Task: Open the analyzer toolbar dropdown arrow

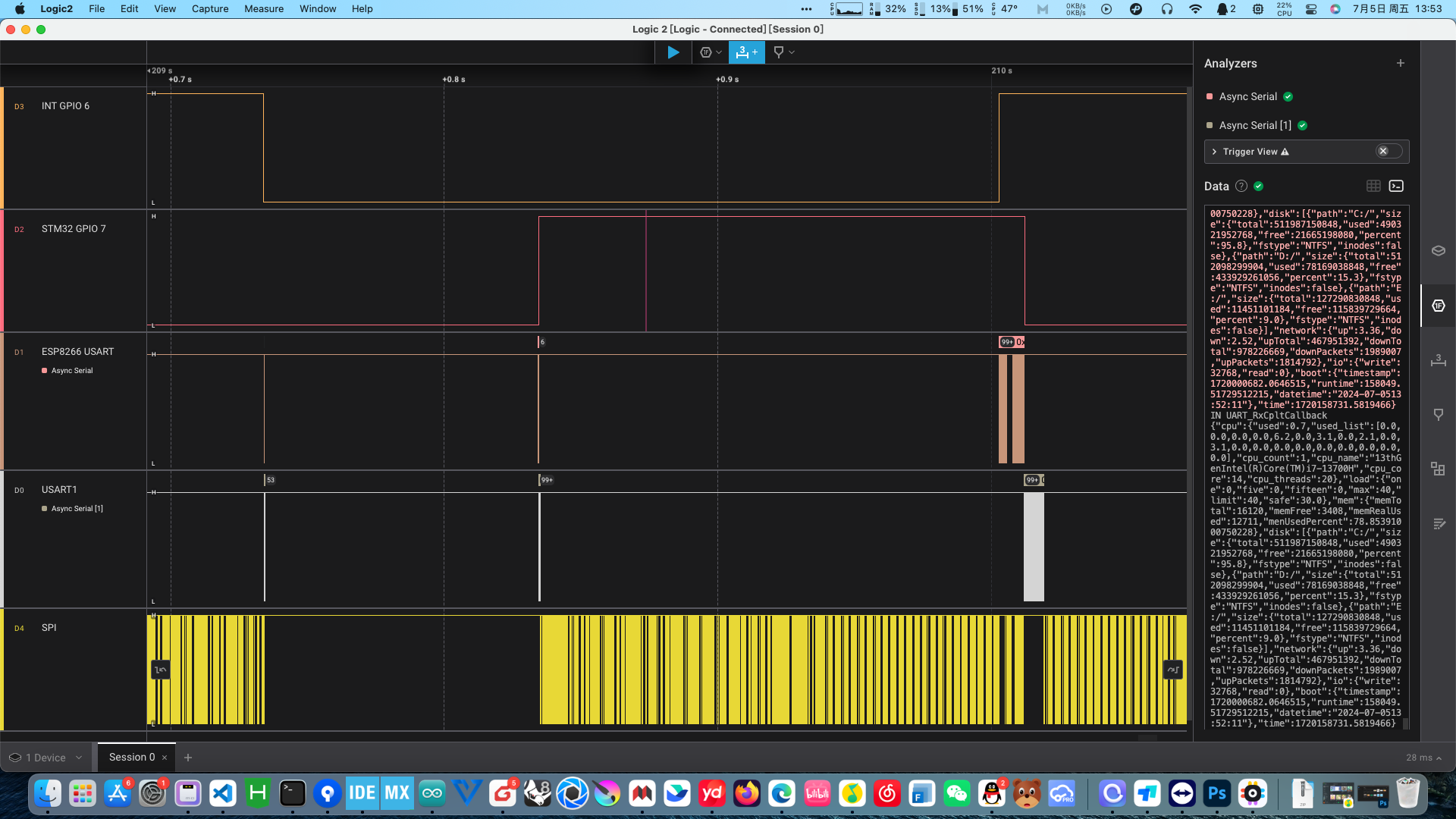Action: pos(719,52)
